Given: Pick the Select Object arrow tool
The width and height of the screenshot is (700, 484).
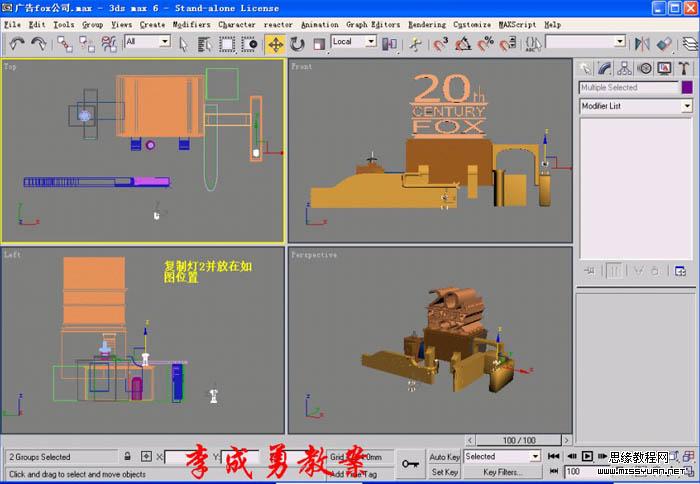Looking at the screenshot, I should pos(183,44).
